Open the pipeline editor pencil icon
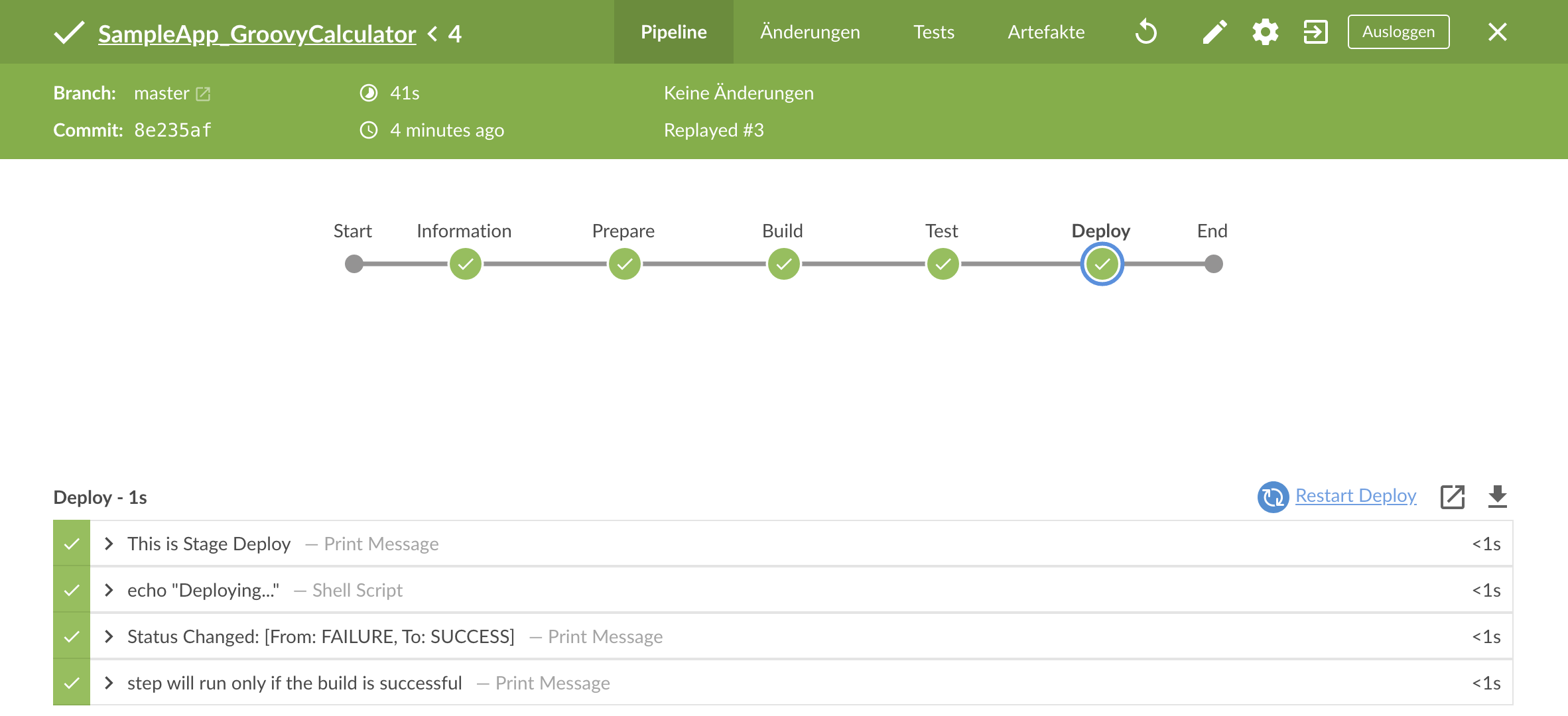 (1214, 31)
